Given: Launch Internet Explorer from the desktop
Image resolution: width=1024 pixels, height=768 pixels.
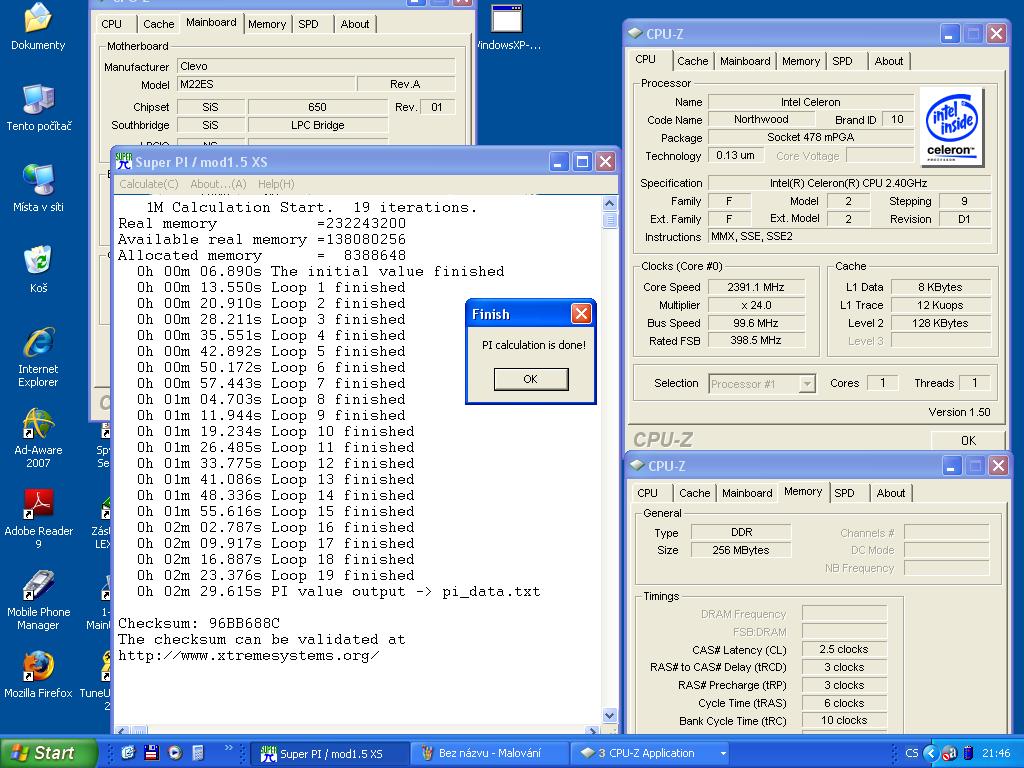Looking at the screenshot, I should [x=38, y=357].
